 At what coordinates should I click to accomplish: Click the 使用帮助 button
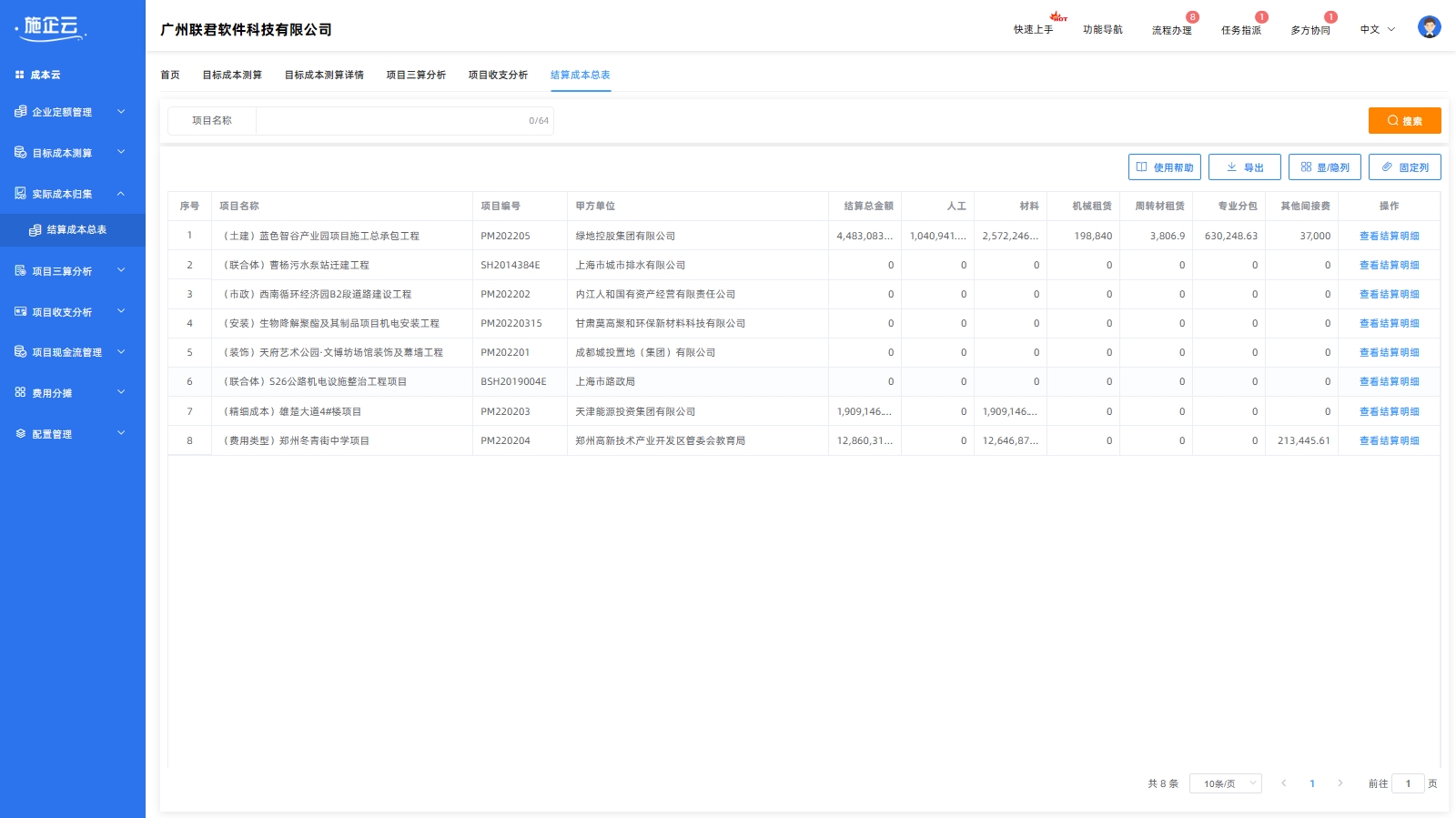(x=1165, y=167)
